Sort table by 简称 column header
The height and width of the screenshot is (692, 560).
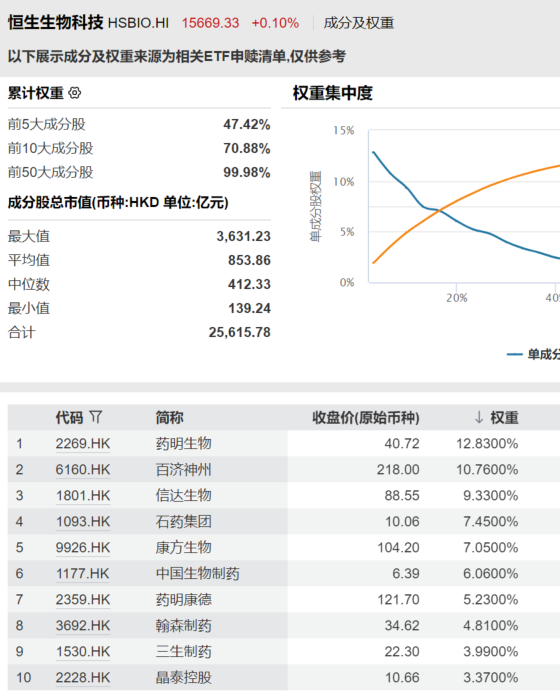click(x=169, y=417)
